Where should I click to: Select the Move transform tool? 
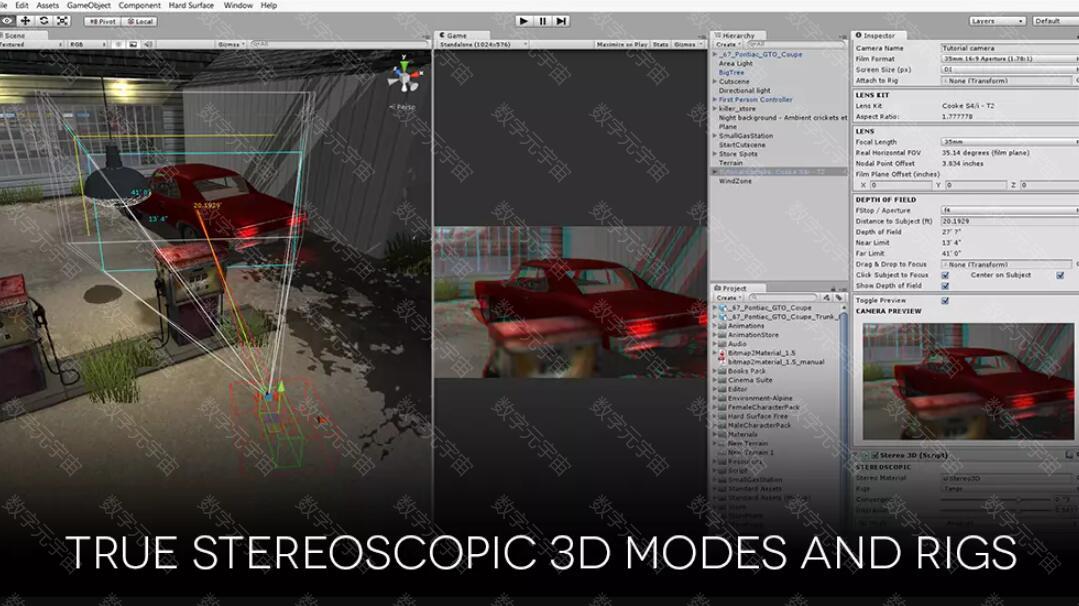[x=26, y=21]
